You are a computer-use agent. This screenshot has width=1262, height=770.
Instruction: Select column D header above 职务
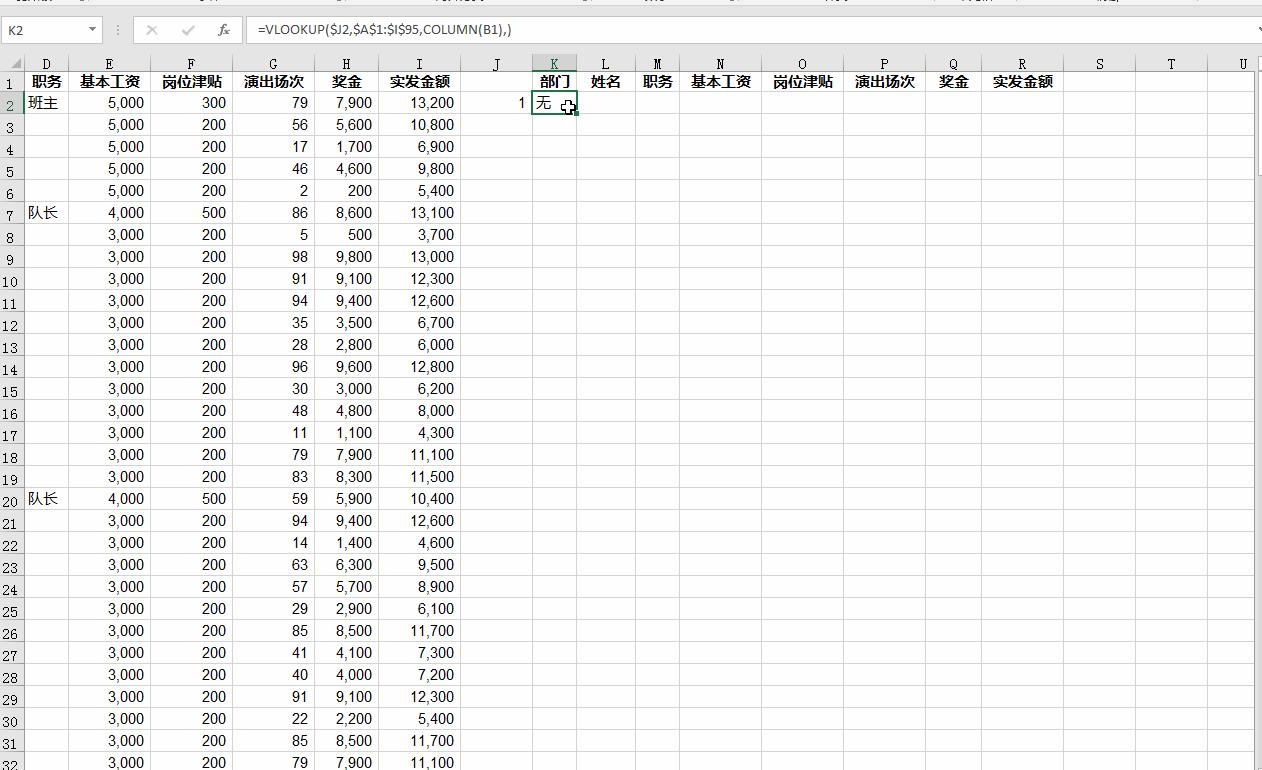46,62
